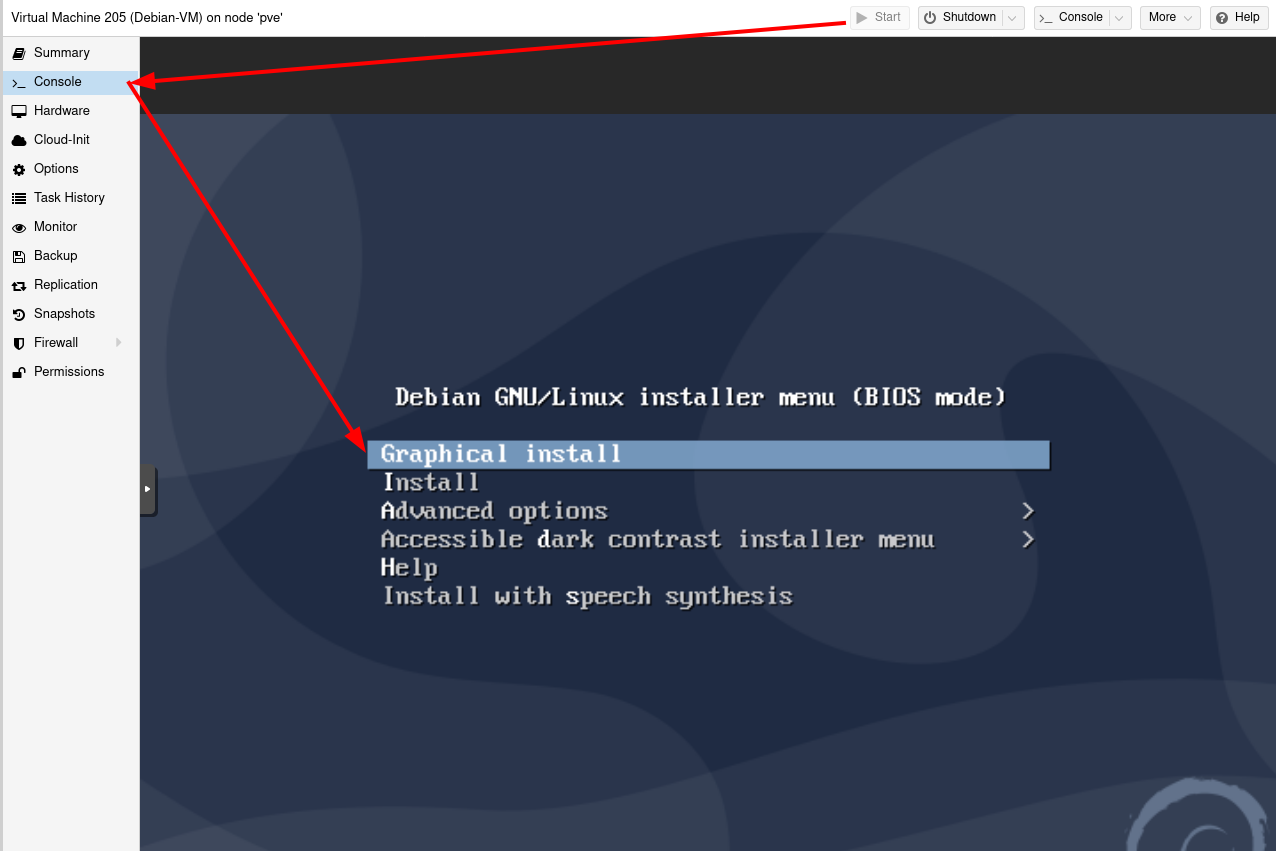Open the Summary section
Viewport: 1276px width, 851px height.
pyautogui.click(x=71, y=53)
